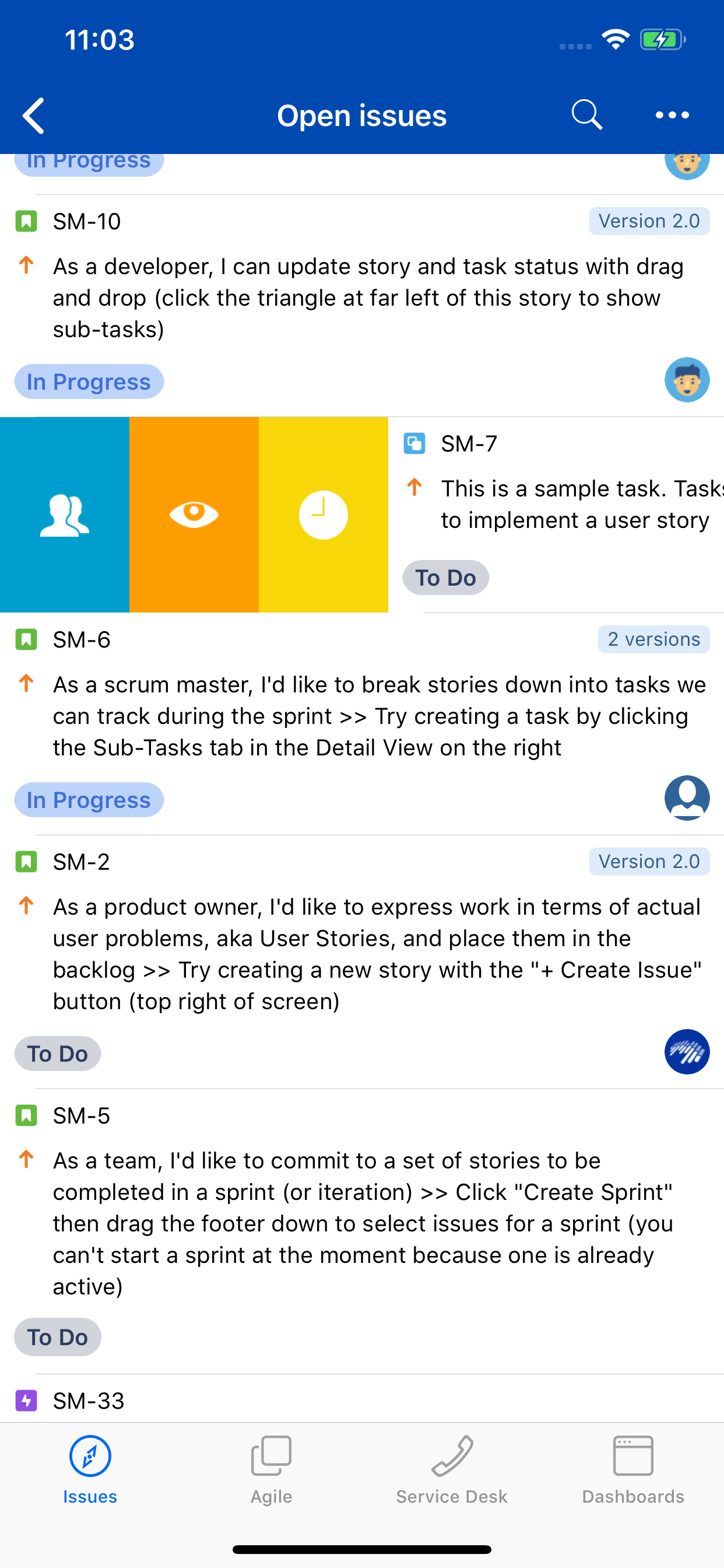Open the SM-10 Version 2.0 label
This screenshot has height=1568, width=724.
click(649, 221)
